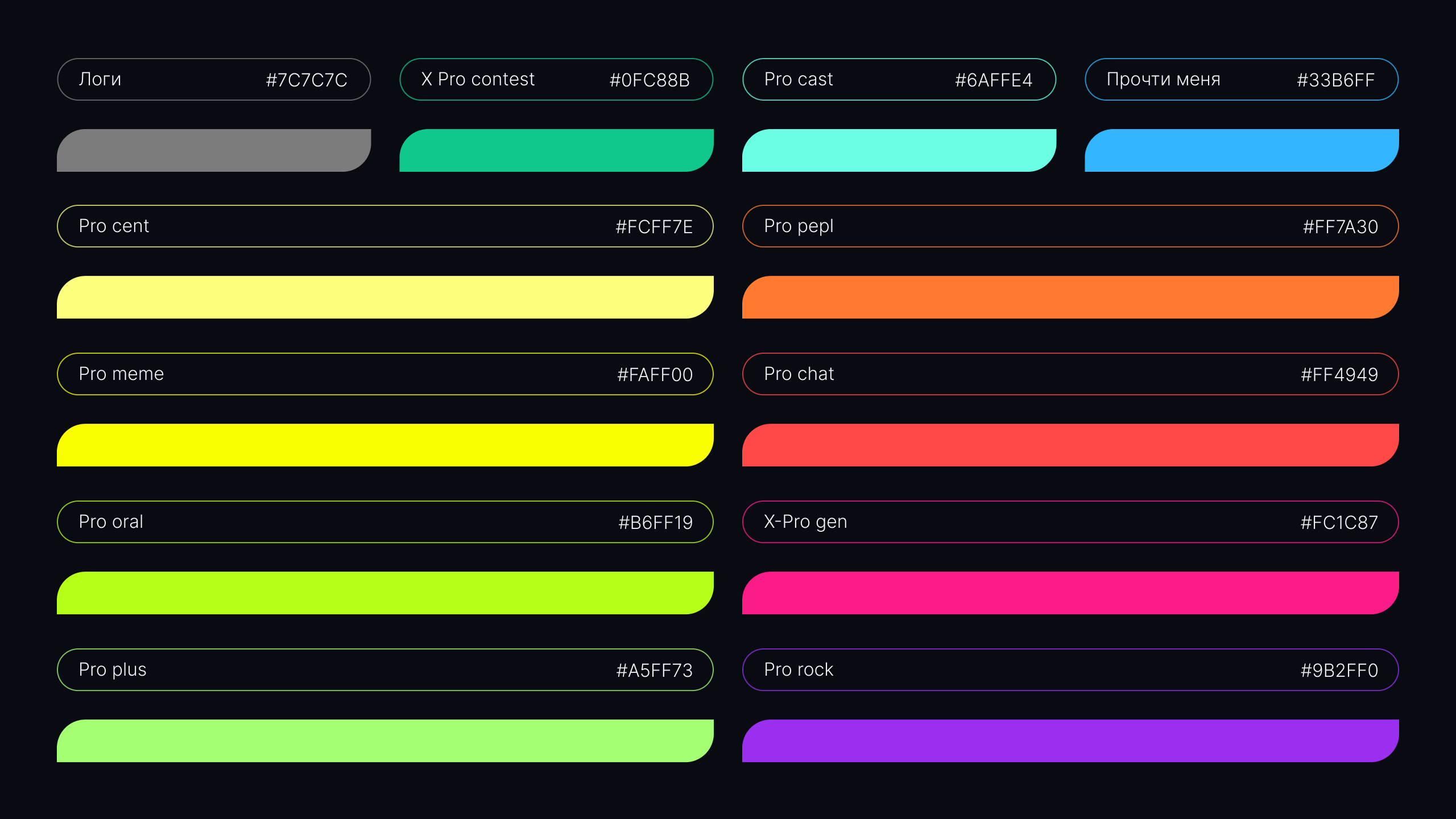Click the Pro cast label pill
Image resolution: width=1456 pixels, height=819 pixels.
click(899, 79)
